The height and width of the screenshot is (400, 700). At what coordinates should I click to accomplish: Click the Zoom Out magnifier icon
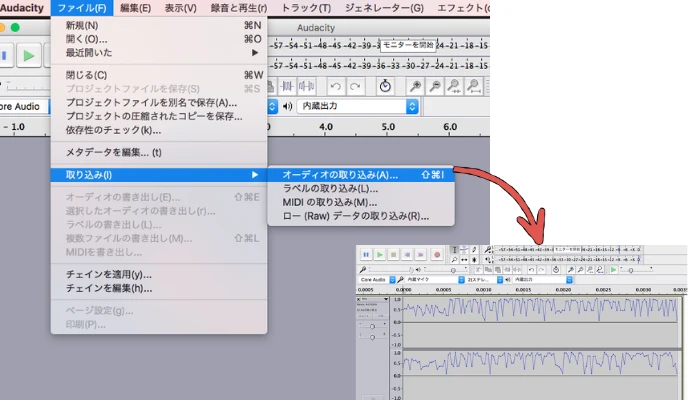[x=434, y=86]
